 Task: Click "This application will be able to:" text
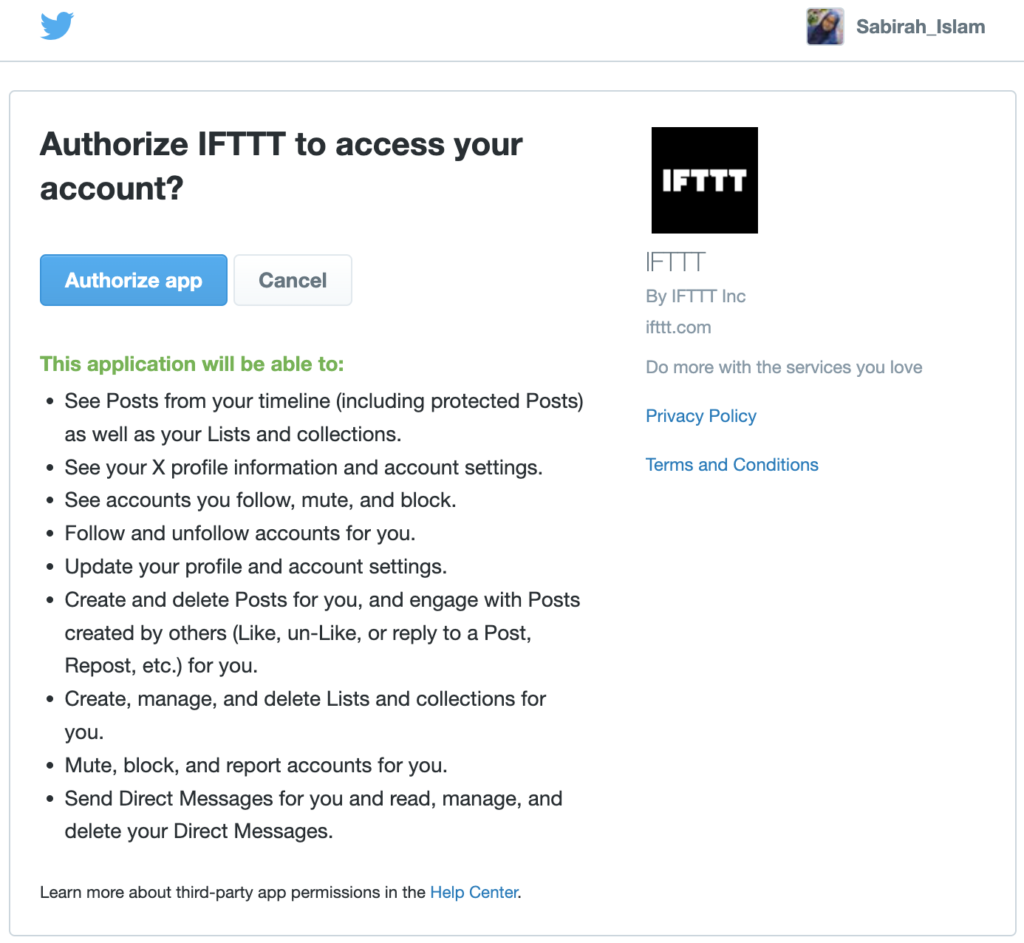pyautogui.click(x=191, y=364)
